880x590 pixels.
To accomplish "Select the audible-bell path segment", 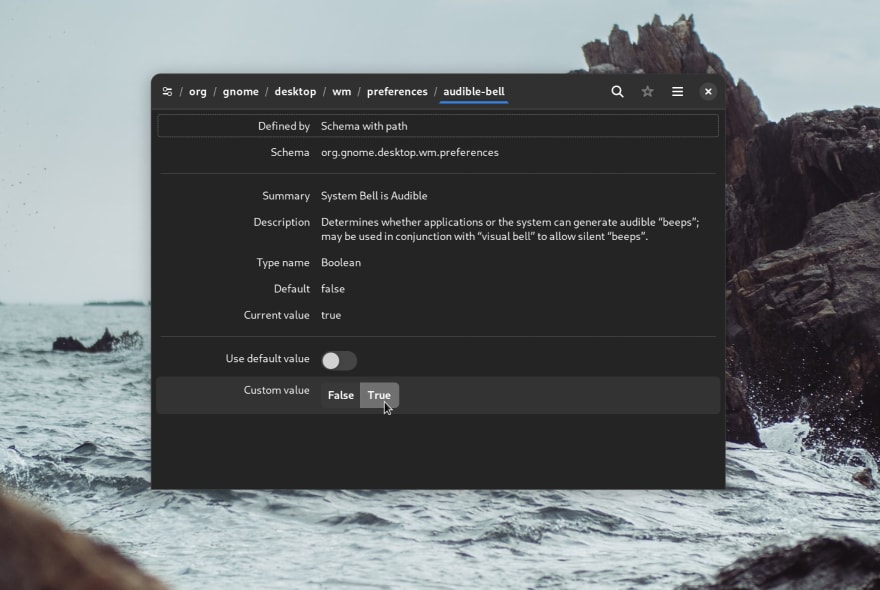I will click(474, 92).
